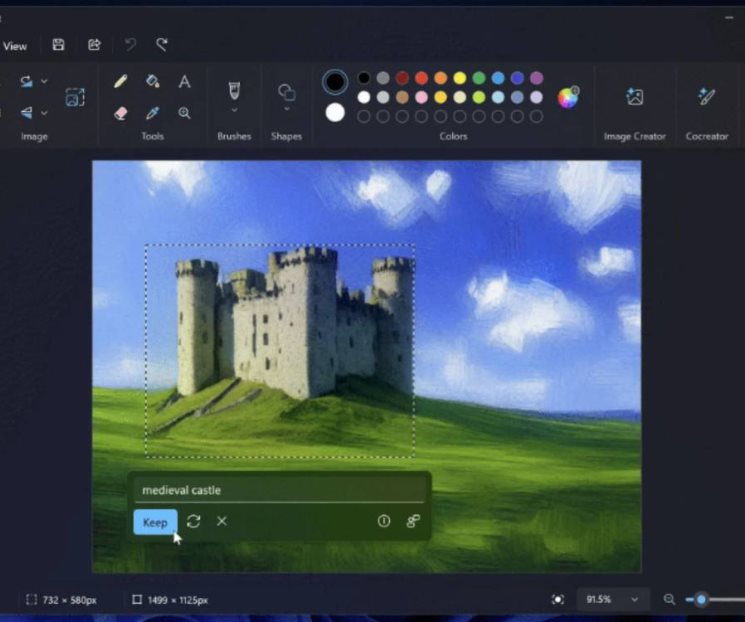
Task: Click the zoom slider handle
Action: pos(701,600)
